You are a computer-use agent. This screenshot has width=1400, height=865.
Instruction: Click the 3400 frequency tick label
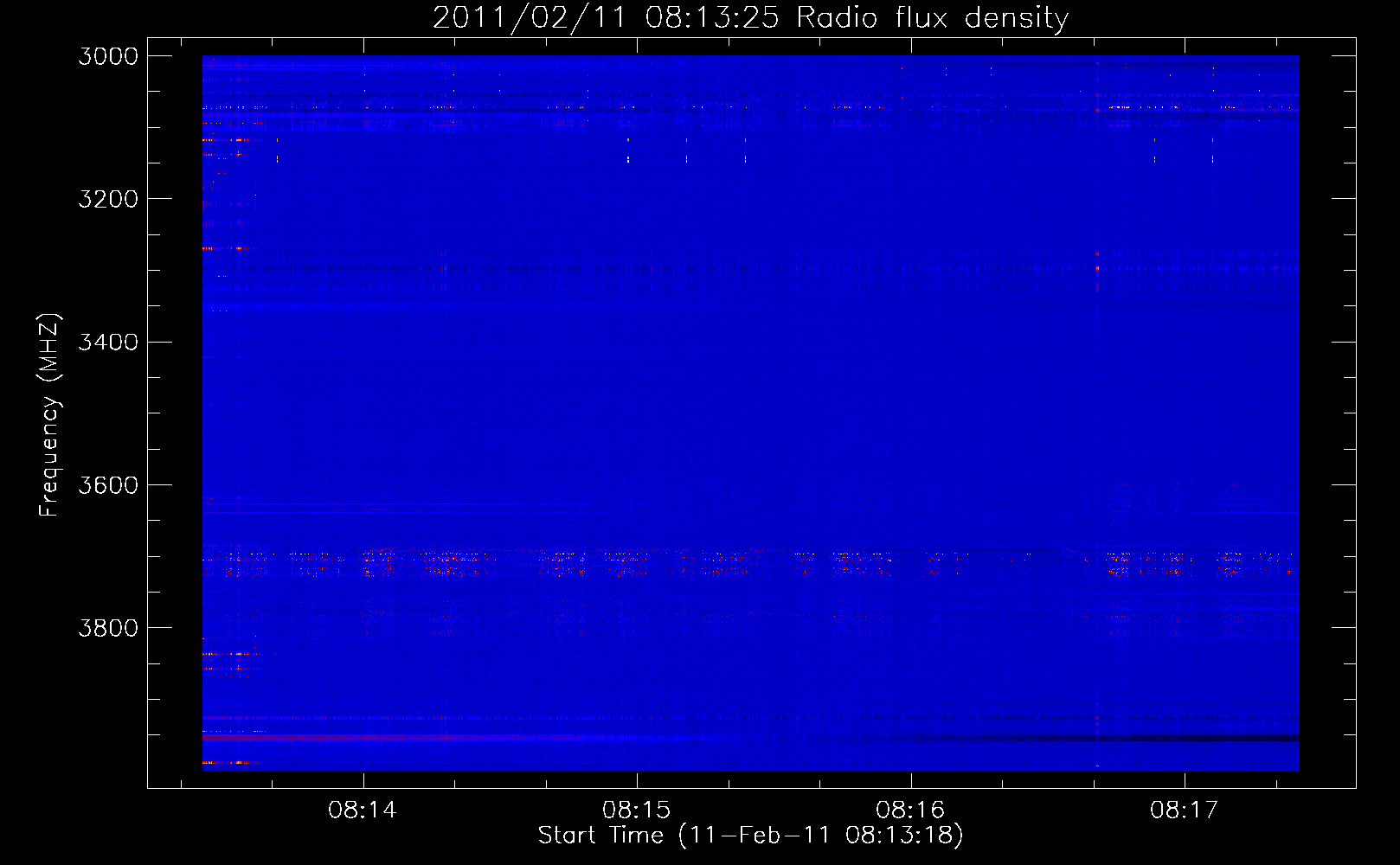tap(108, 343)
